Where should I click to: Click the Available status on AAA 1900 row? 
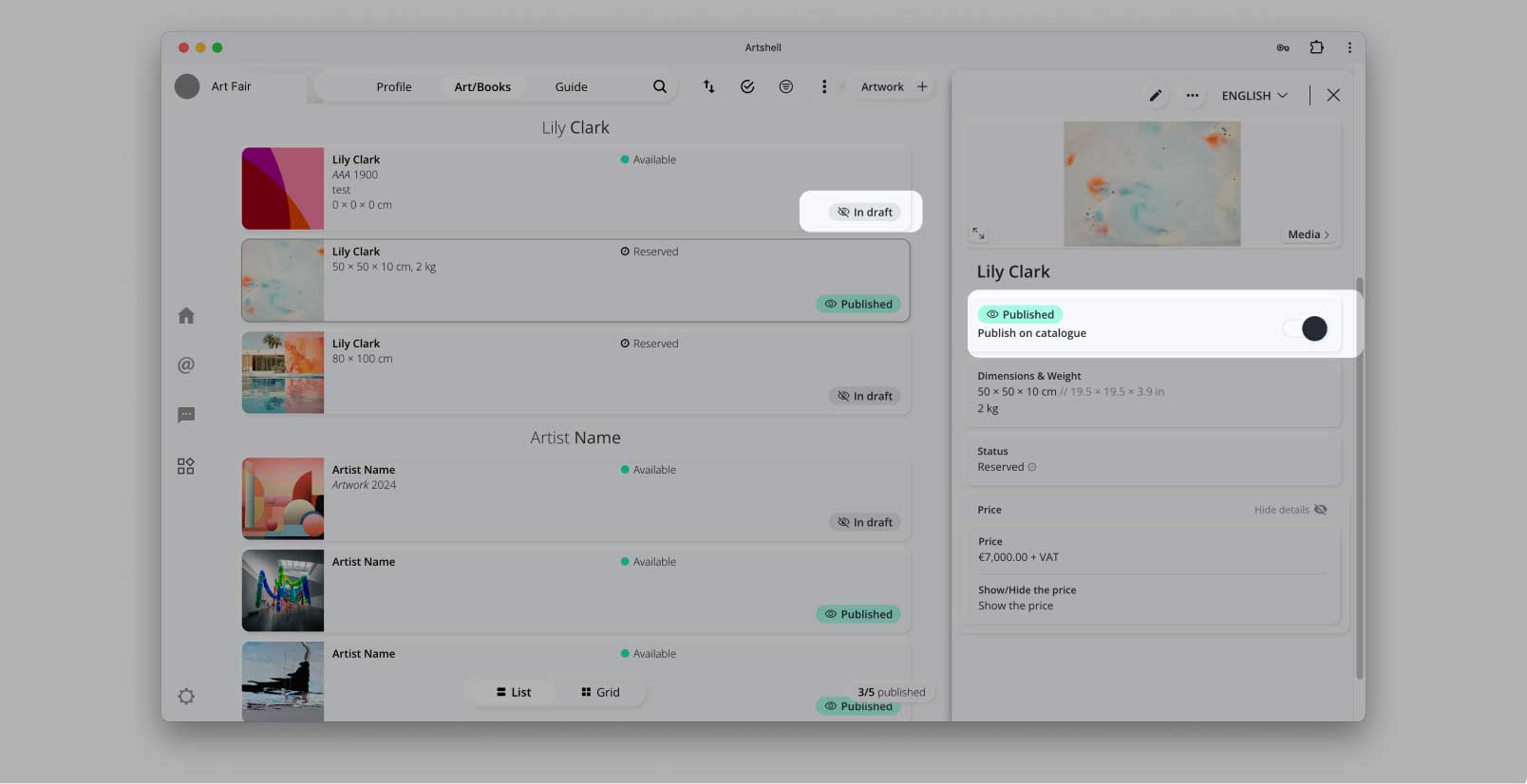coord(649,159)
